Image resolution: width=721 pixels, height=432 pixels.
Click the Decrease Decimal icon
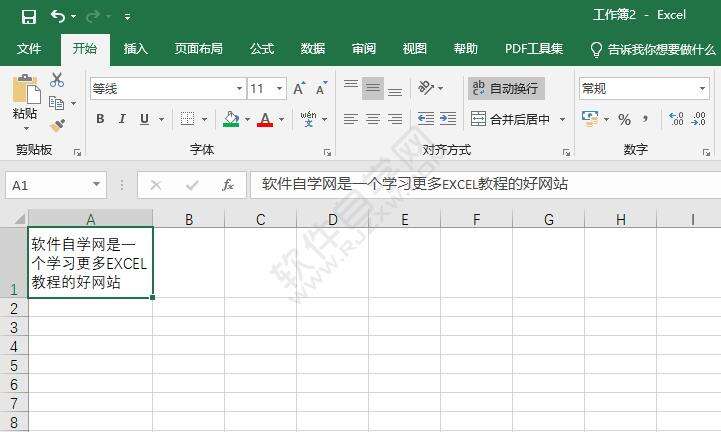[698, 120]
